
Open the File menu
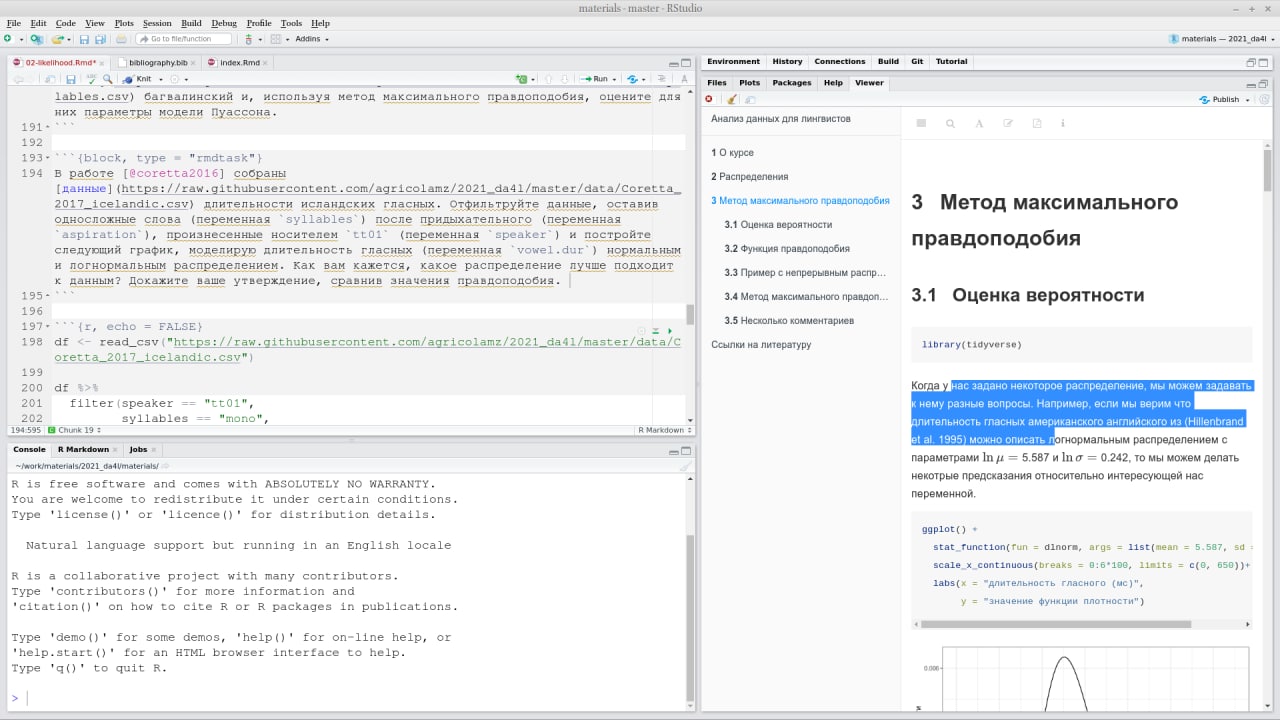(x=14, y=23)
